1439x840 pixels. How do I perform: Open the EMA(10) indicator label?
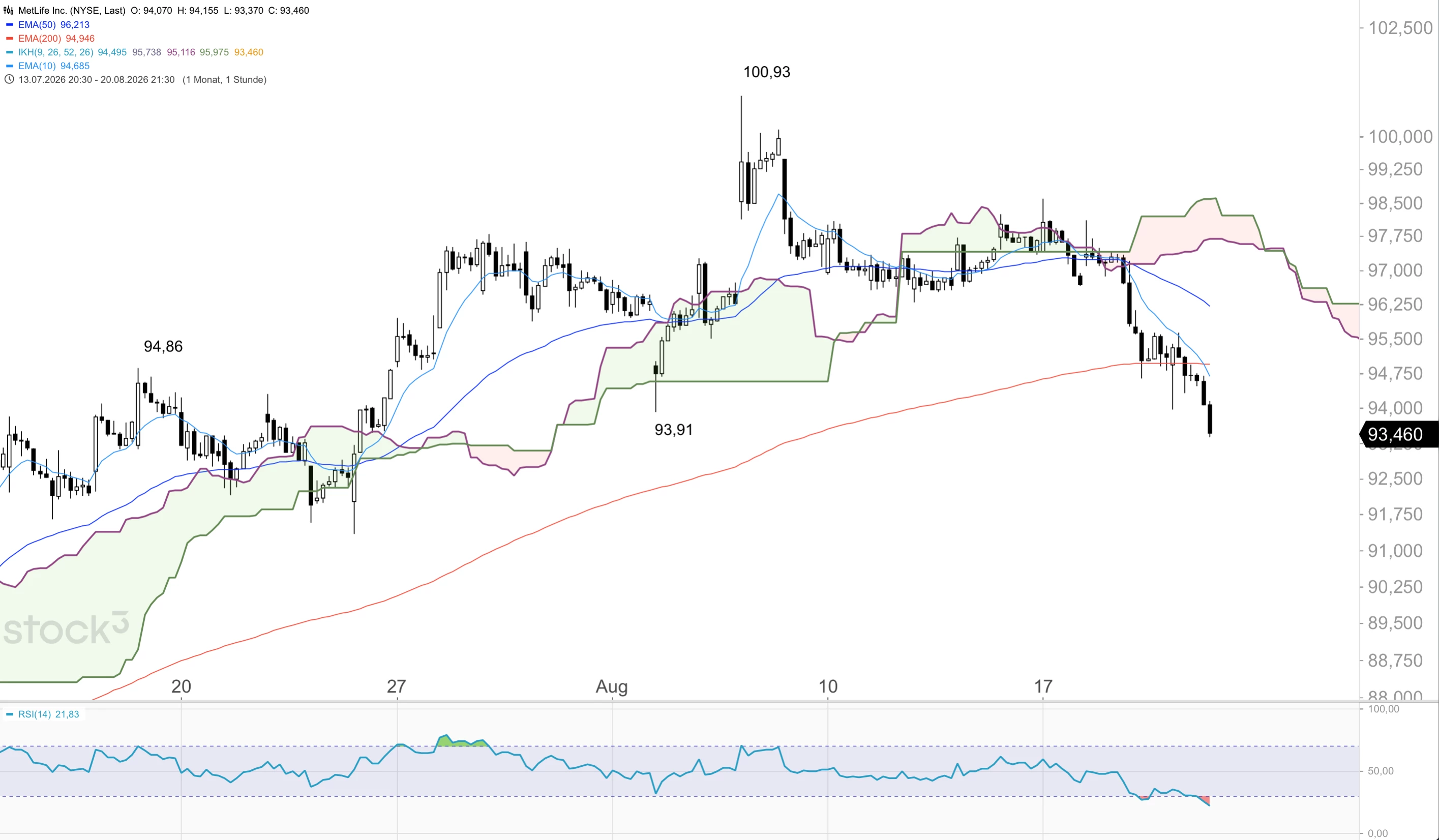pos(37,66)
